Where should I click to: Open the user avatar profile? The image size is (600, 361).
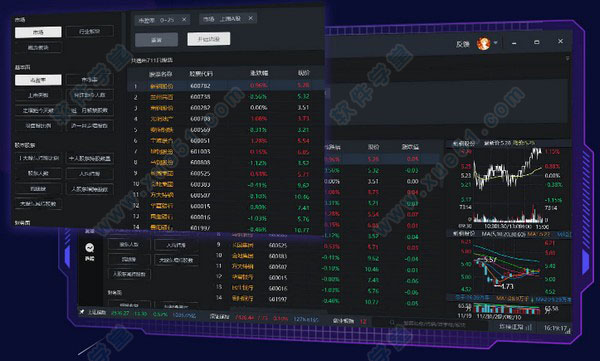pyautogui.click(x=483, y=43)
